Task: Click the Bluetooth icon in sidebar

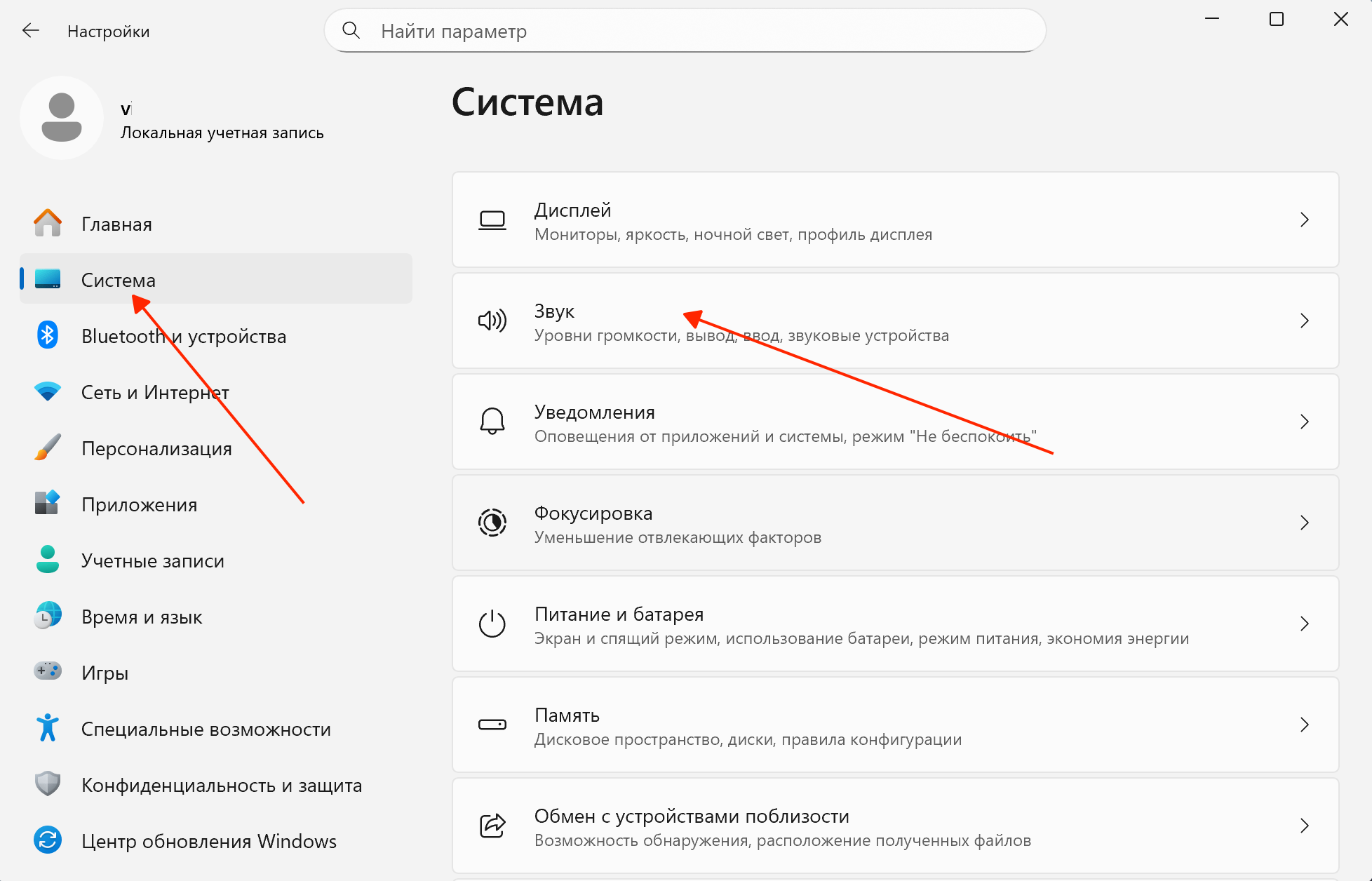Action: [x=48, y=335]
